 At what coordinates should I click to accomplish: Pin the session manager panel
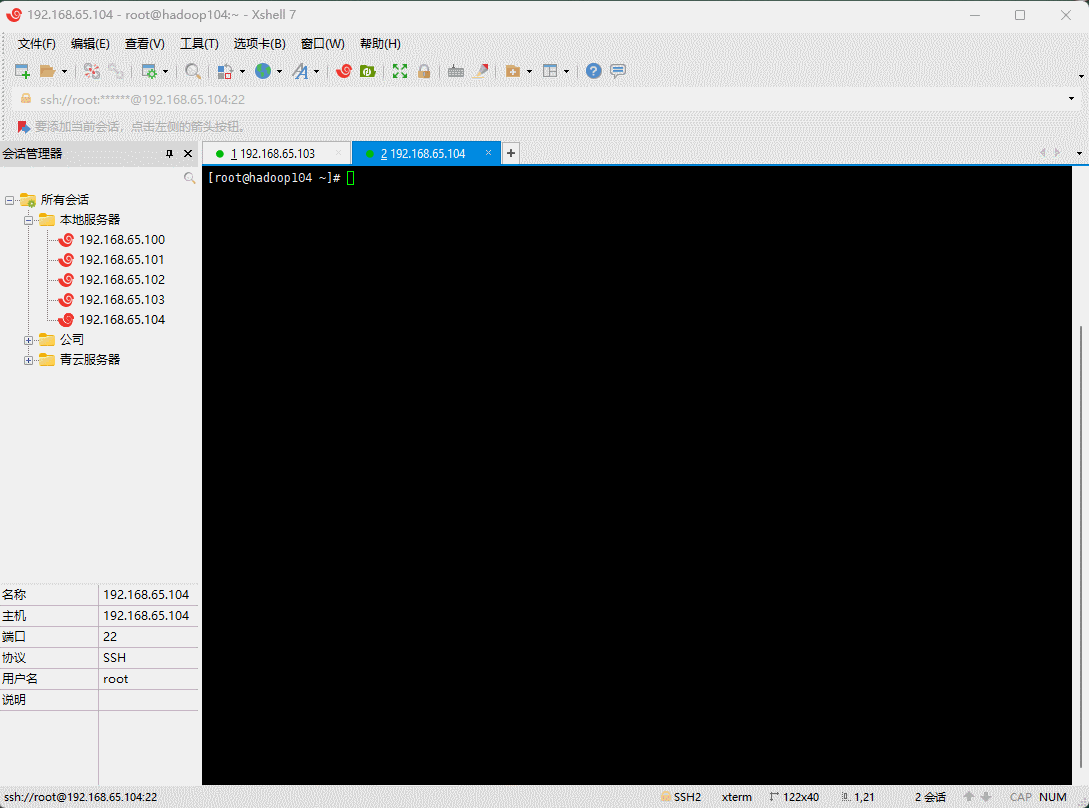click(x=169, y=154)
